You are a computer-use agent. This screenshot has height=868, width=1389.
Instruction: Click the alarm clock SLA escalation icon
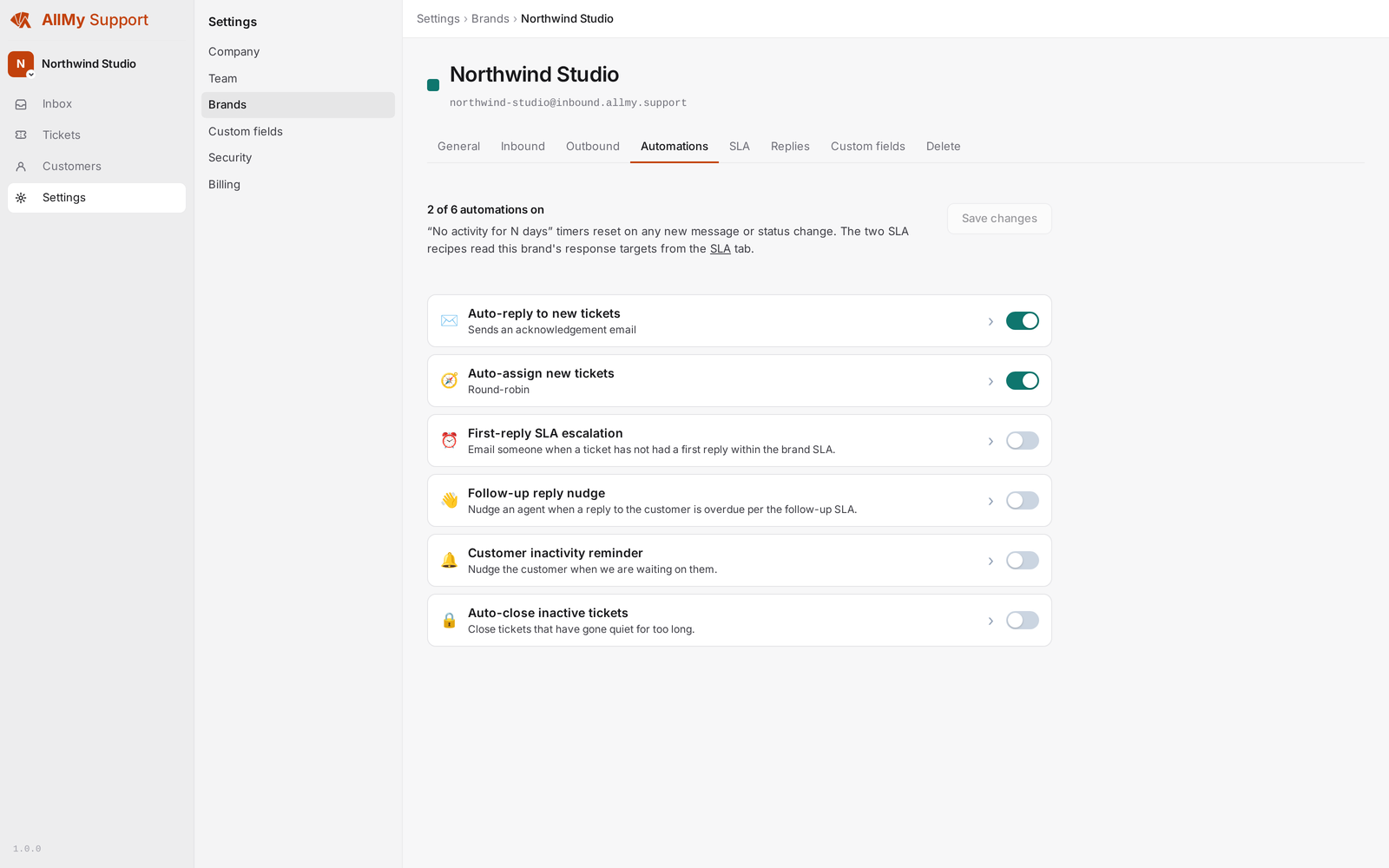pyautogui.click(x=449, y=441)
